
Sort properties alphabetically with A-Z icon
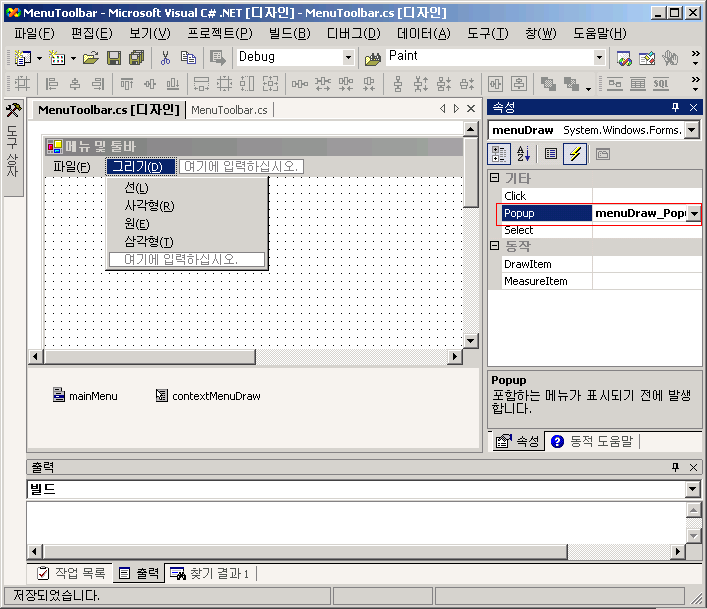523,154
